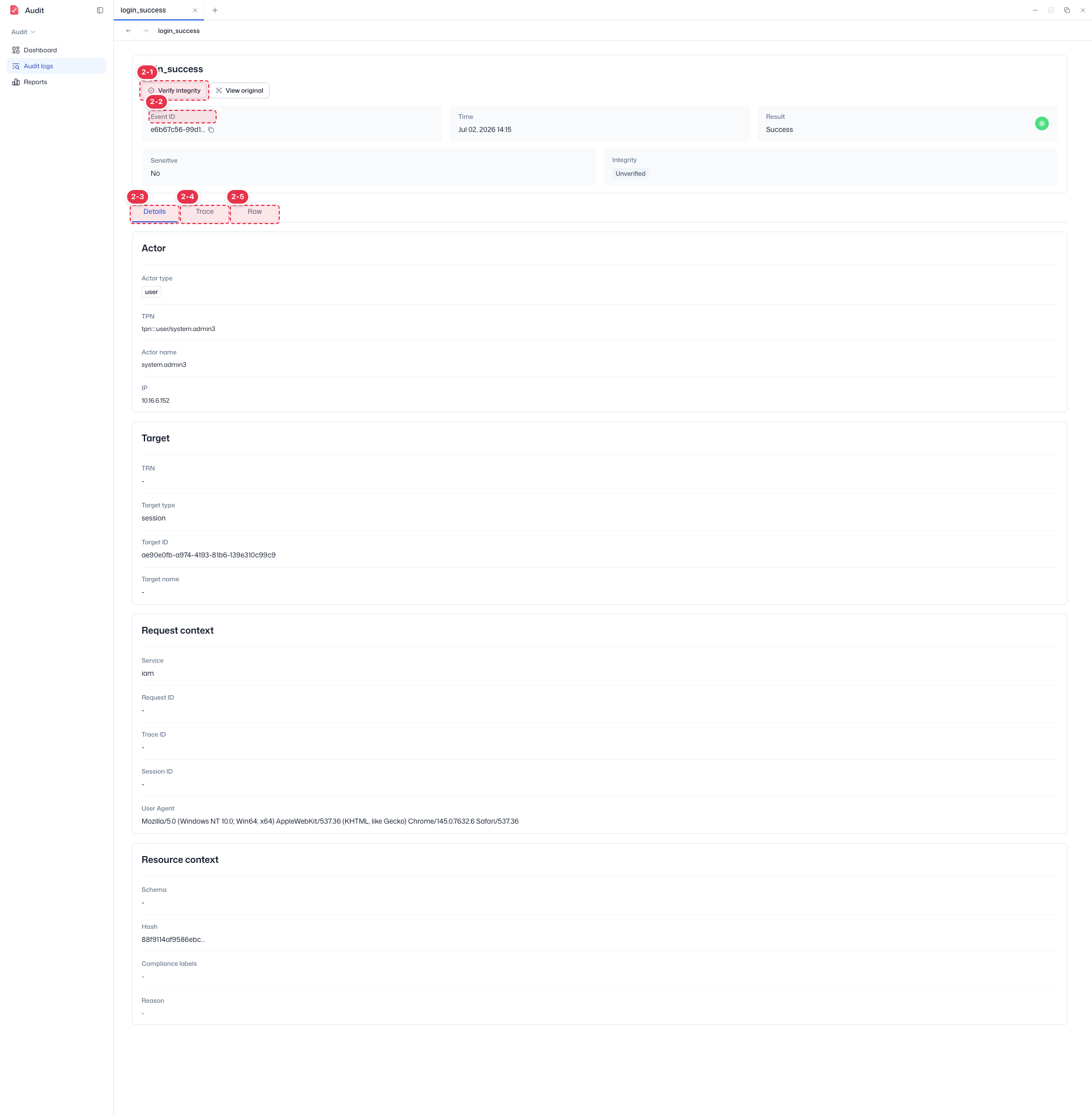The image size is (1092, 1116).
Task: Select actor name system.admin3 value
Action: click(x=164, y=365)
